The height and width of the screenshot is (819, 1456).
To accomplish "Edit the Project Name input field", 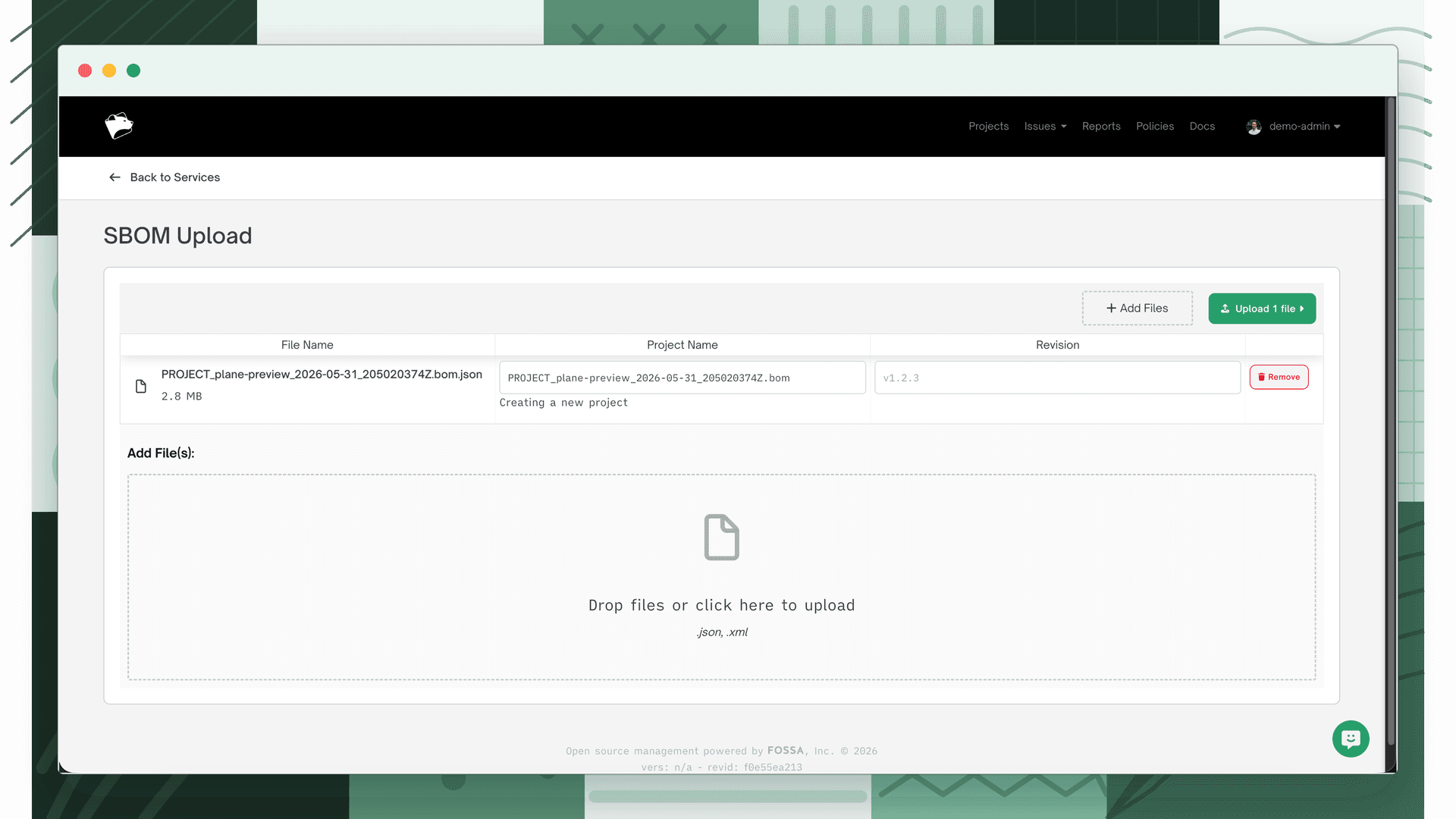I will coord(682,378).
